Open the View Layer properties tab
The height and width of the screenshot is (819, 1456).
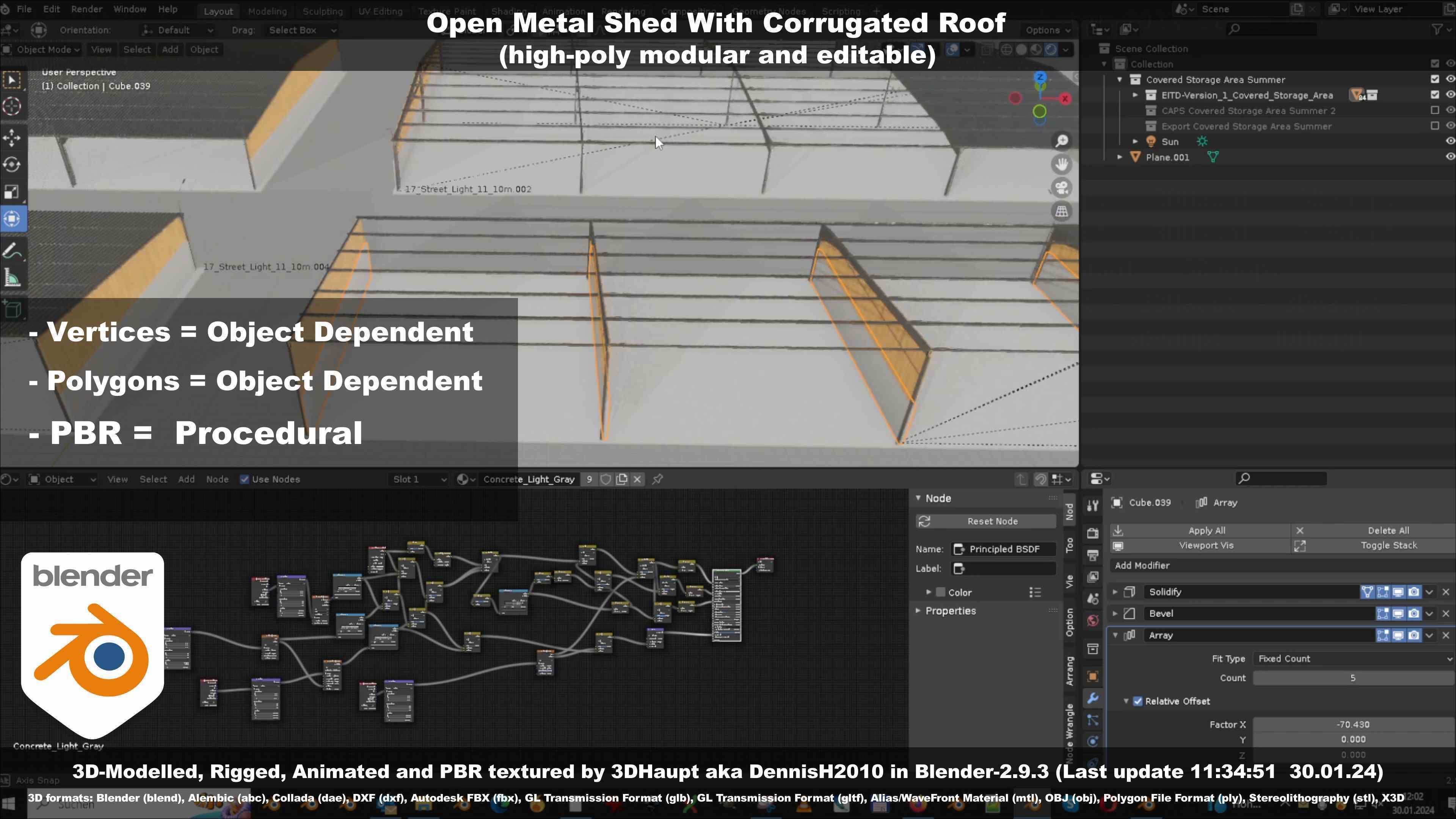click(1092, 576)
